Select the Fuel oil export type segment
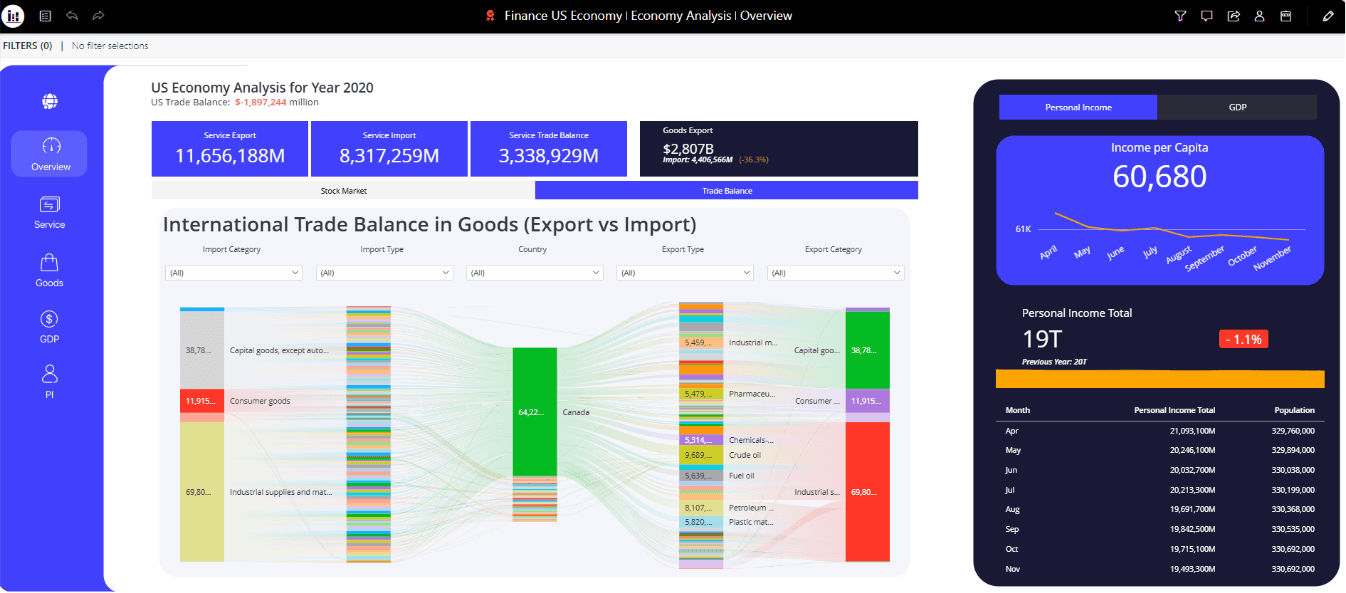 tap(701, 476)
